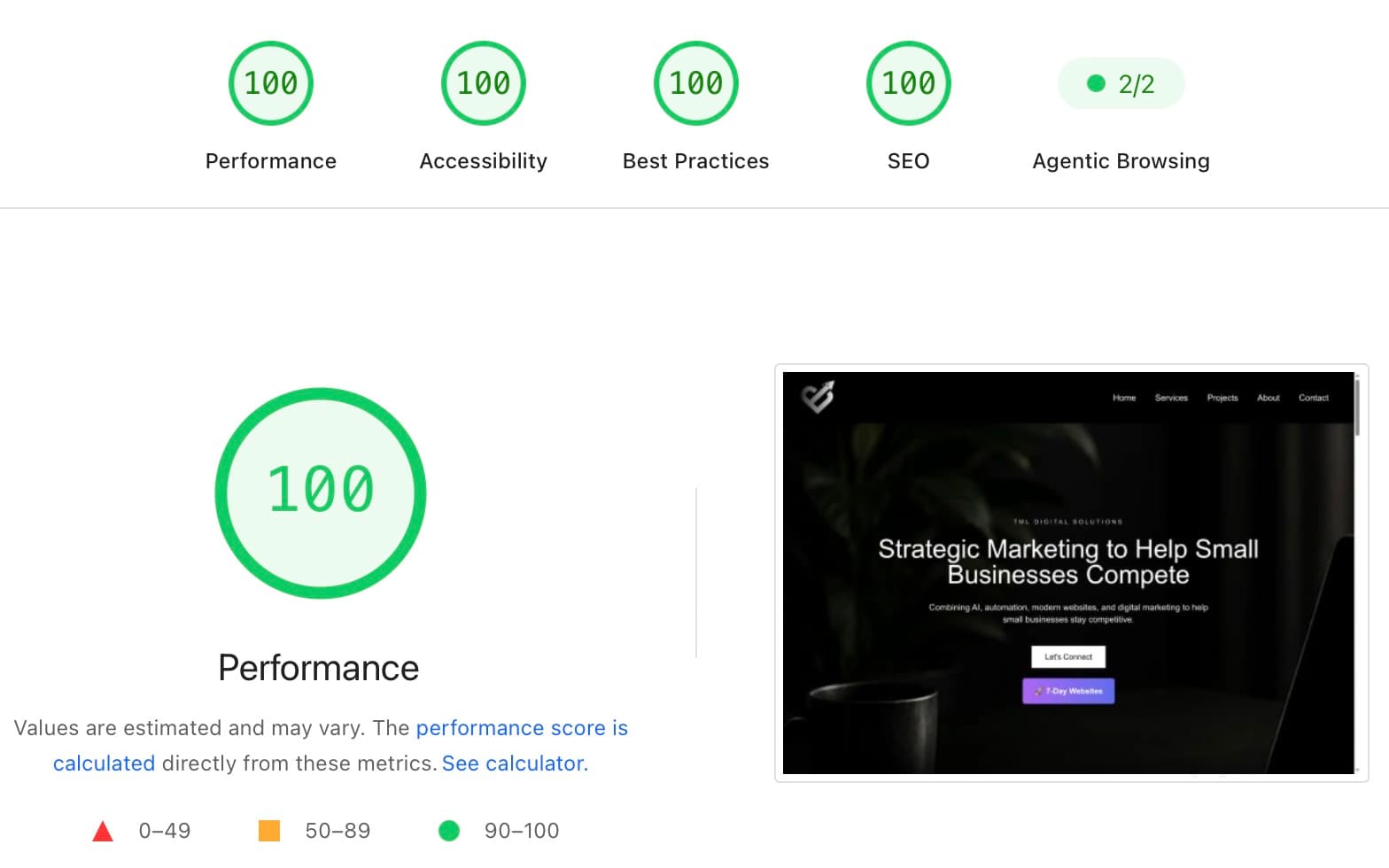Click the '0–49' score range text
1389x868 pixels.
coord(165,831)
